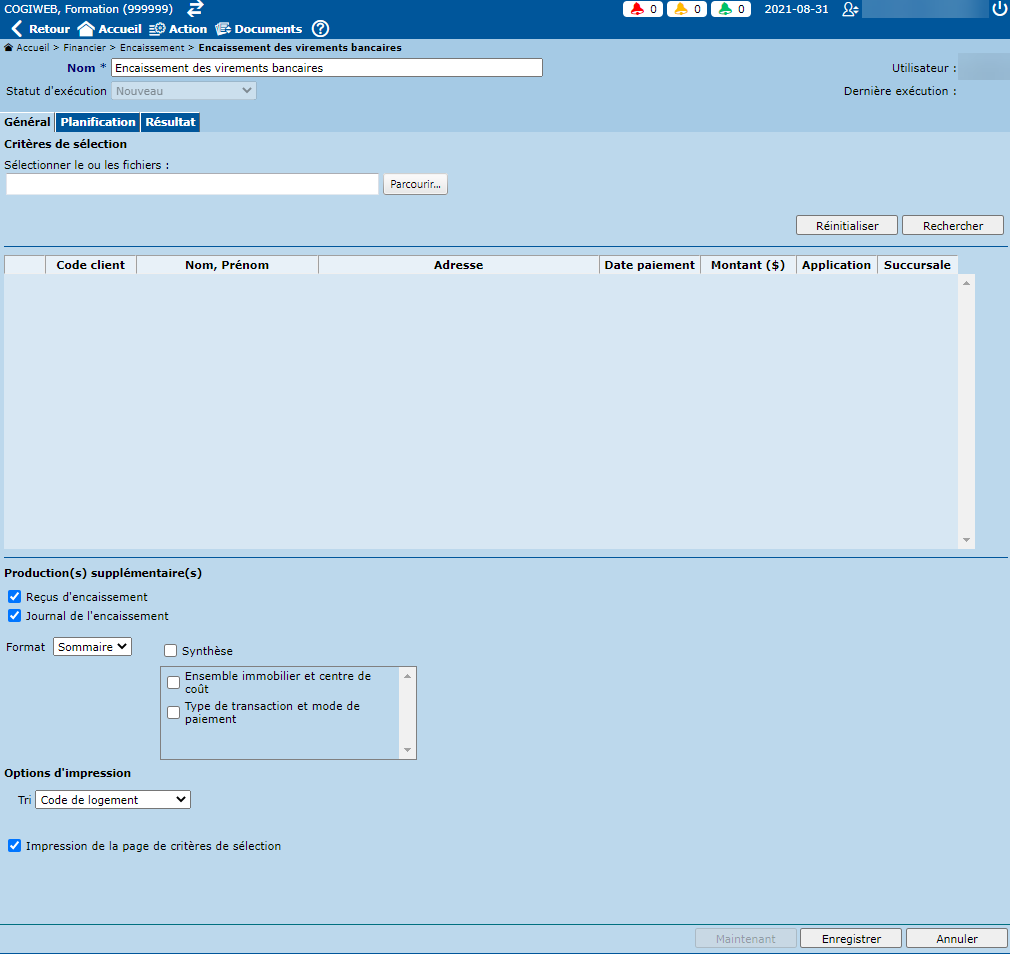The height and width of the screenshot is (954, 1010).
Task: Click the Parcourir... browse button
Action: [x=415, y=185]
